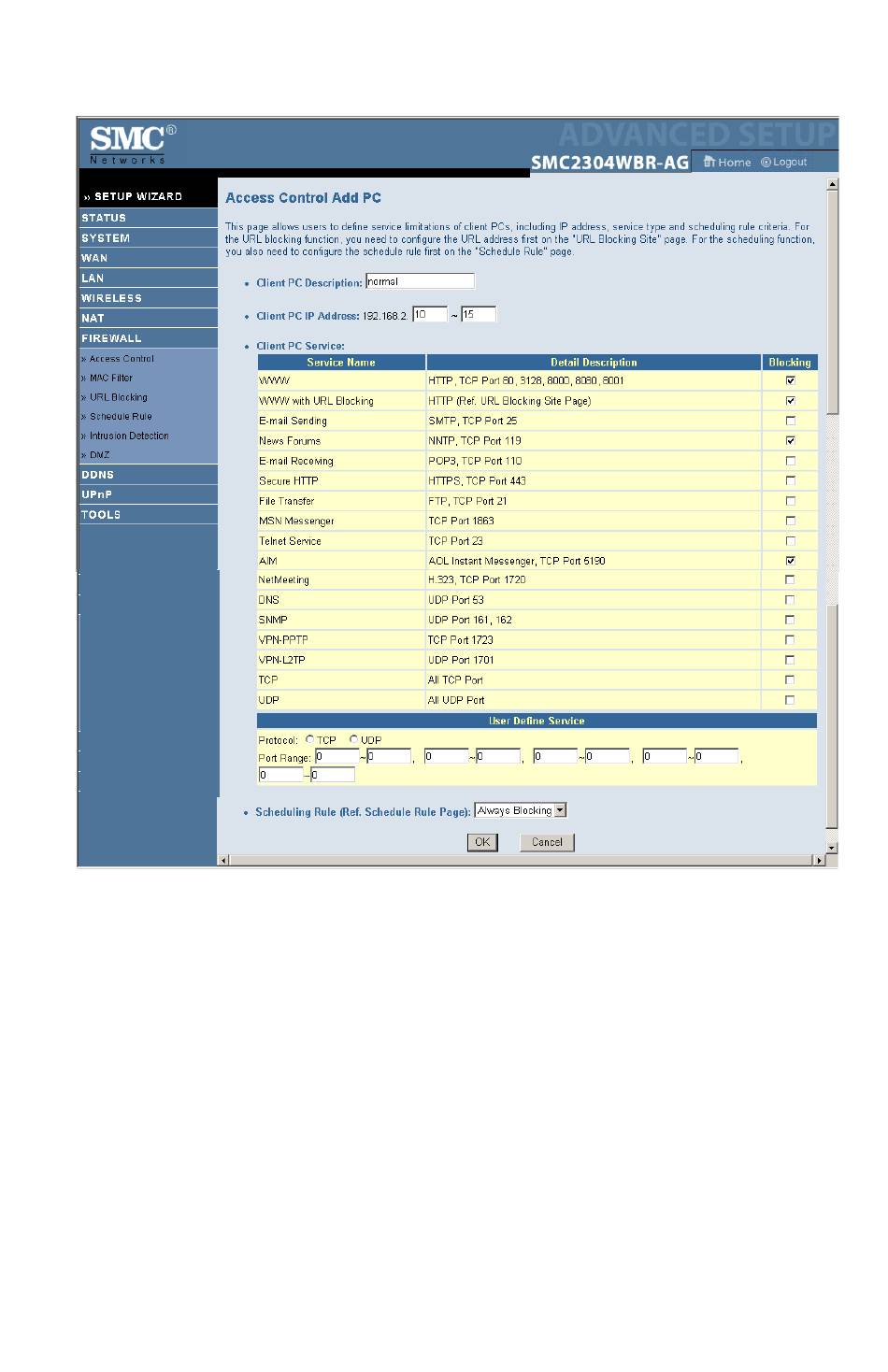The width and height of the screenshot is (888, 1372).
Task: Enable Blocking for File Transfer
Action: tap(791, 501)
